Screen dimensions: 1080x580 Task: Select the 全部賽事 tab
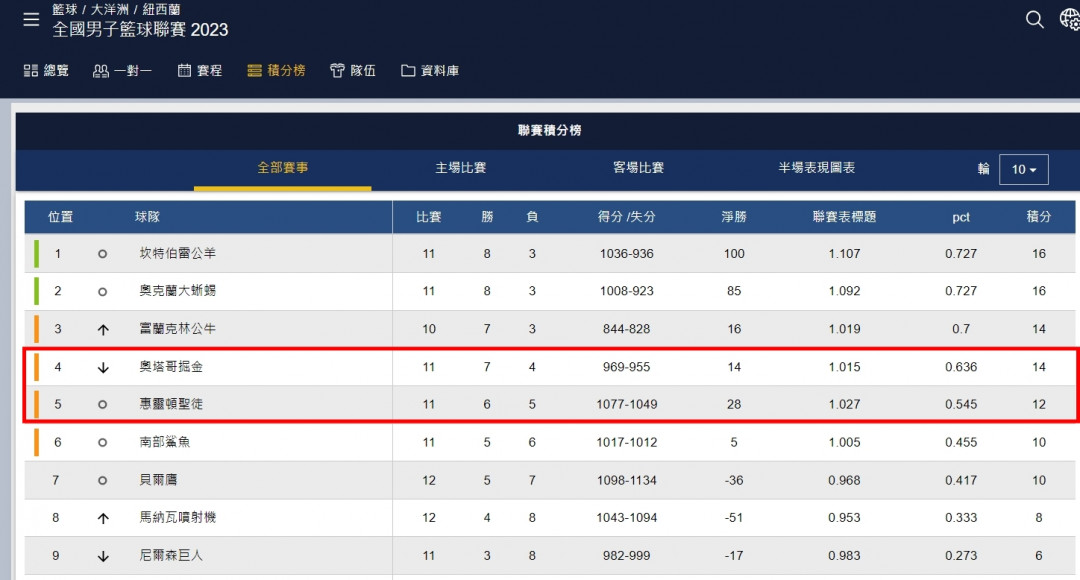click(282, 168)
